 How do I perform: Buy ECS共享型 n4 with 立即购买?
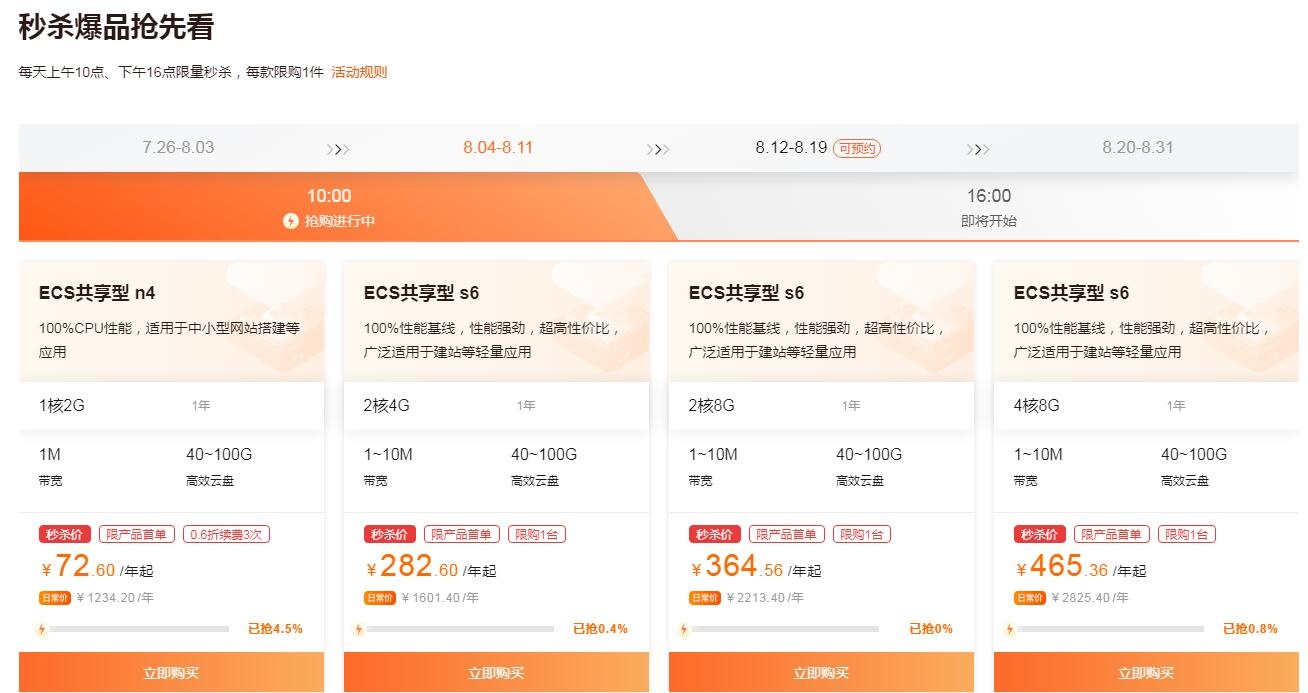171,672
